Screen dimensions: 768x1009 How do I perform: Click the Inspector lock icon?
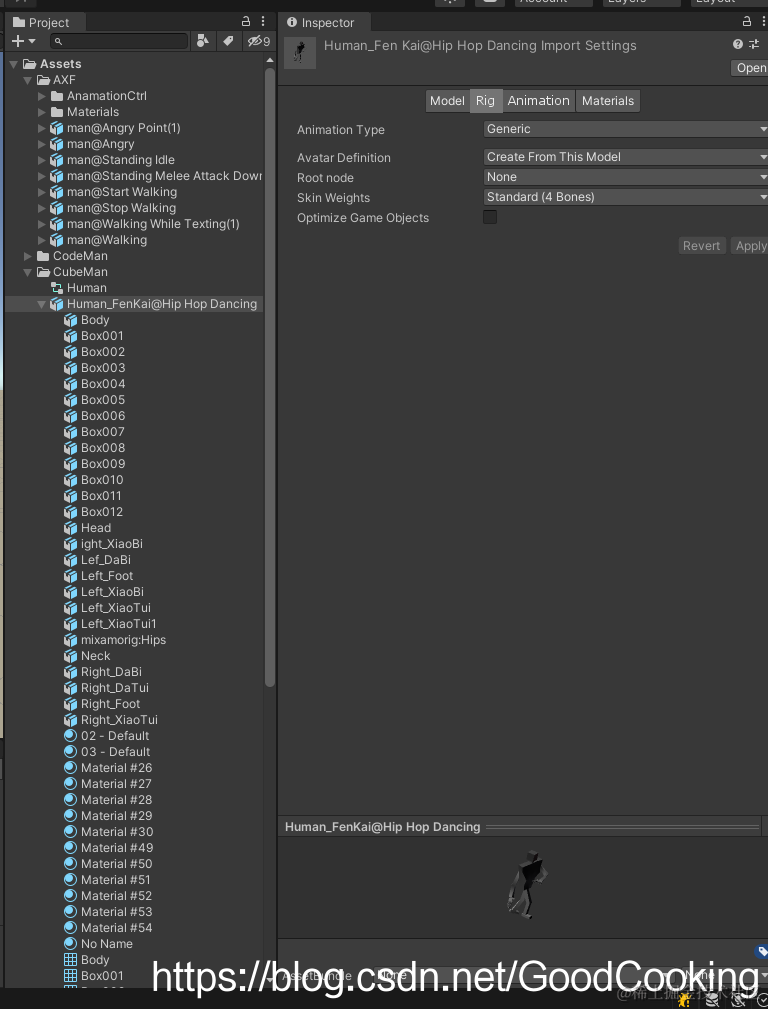click(747, 21)
